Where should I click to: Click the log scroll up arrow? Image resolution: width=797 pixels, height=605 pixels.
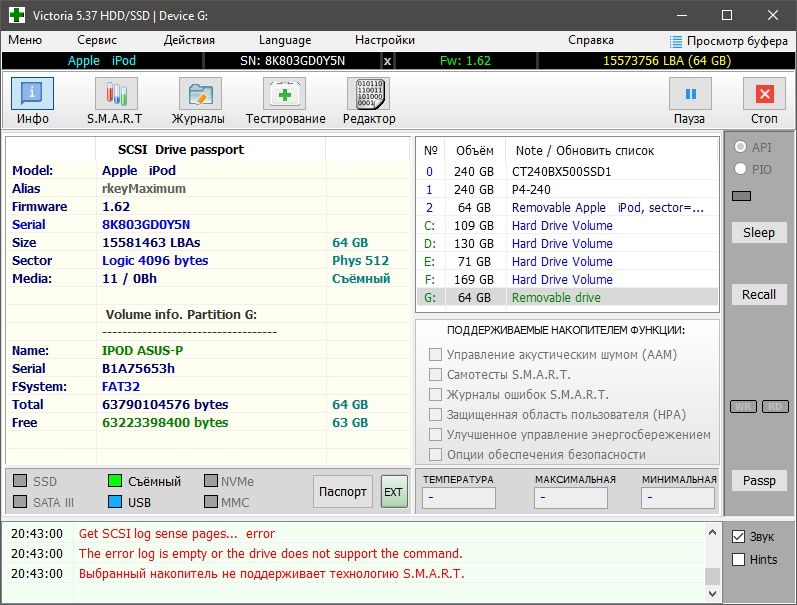pos(712,532)
